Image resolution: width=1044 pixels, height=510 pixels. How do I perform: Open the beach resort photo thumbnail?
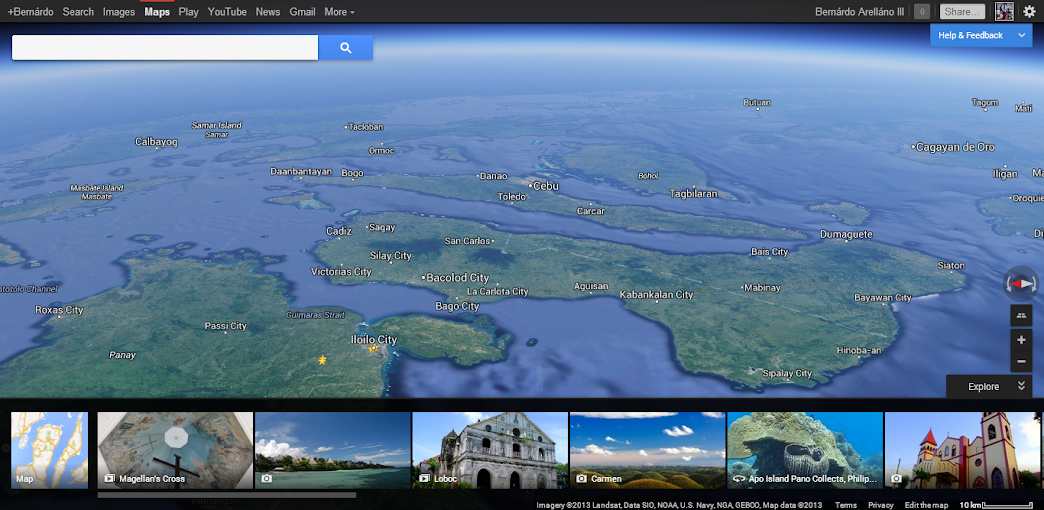tap(332, 450)
